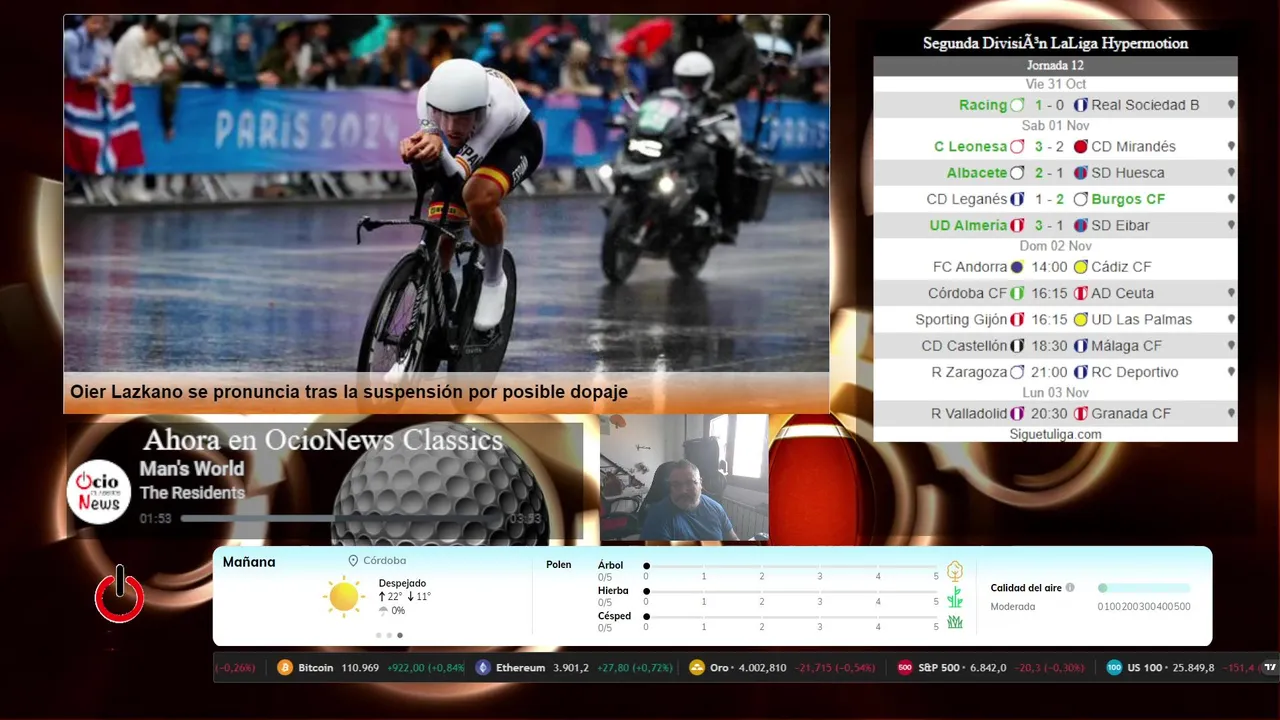This screenshot has height=720, width=1280.
Task: Click the Oro price 4.002,810
Action: click(762, 667)
